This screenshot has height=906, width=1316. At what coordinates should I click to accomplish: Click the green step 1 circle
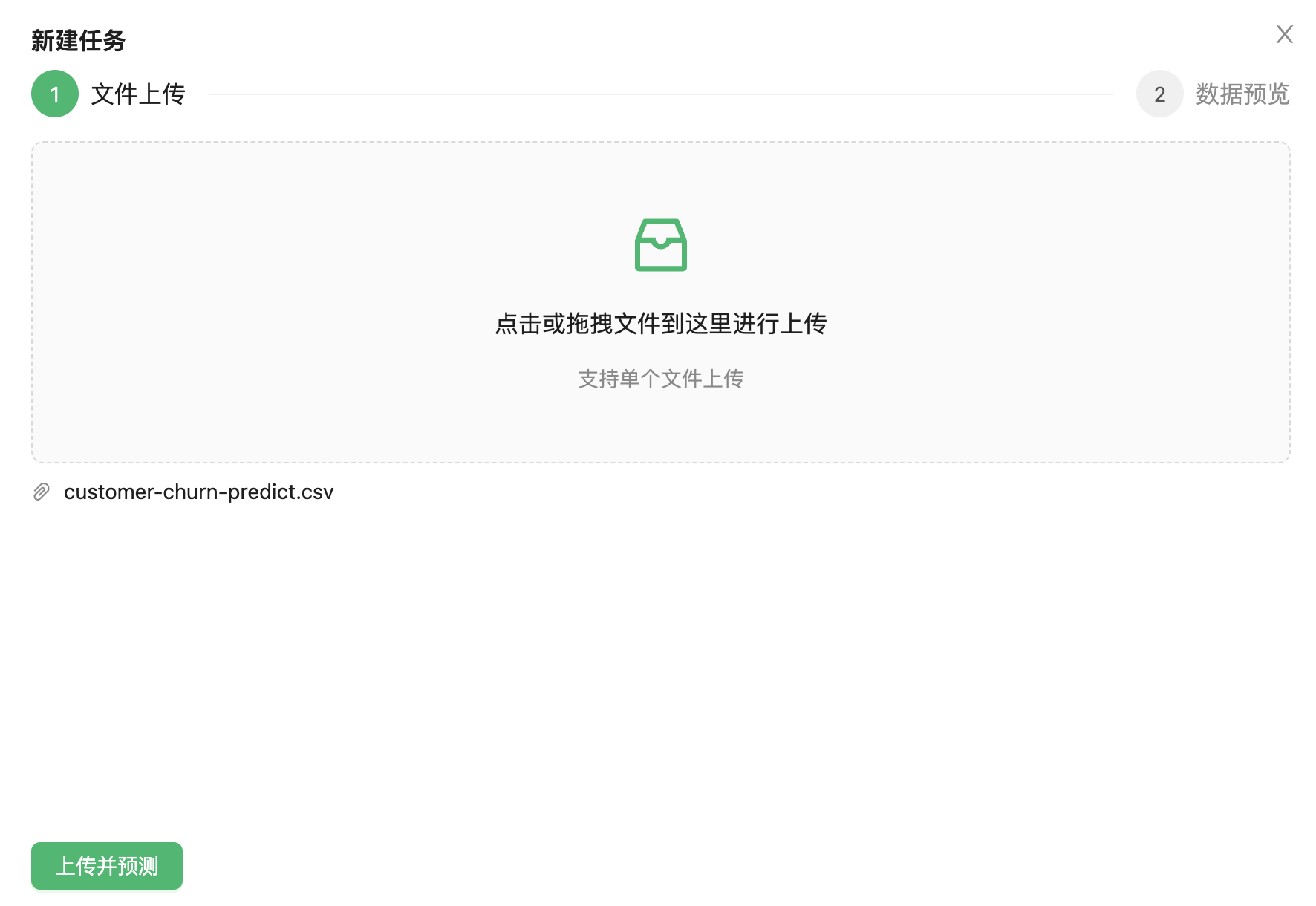pyautogui.click(x=55, y=94)
